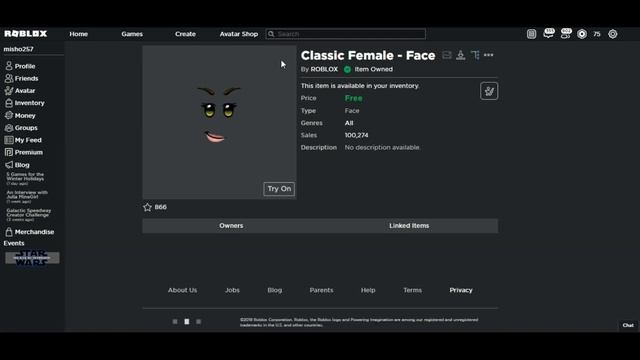Open the three-dots more options menu
Viewport: 640px width, 360px height.
coord(489,55)
